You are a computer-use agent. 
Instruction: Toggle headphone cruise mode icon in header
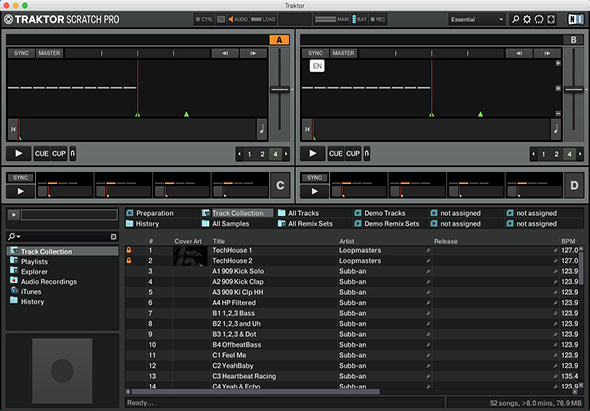point(539,19)
